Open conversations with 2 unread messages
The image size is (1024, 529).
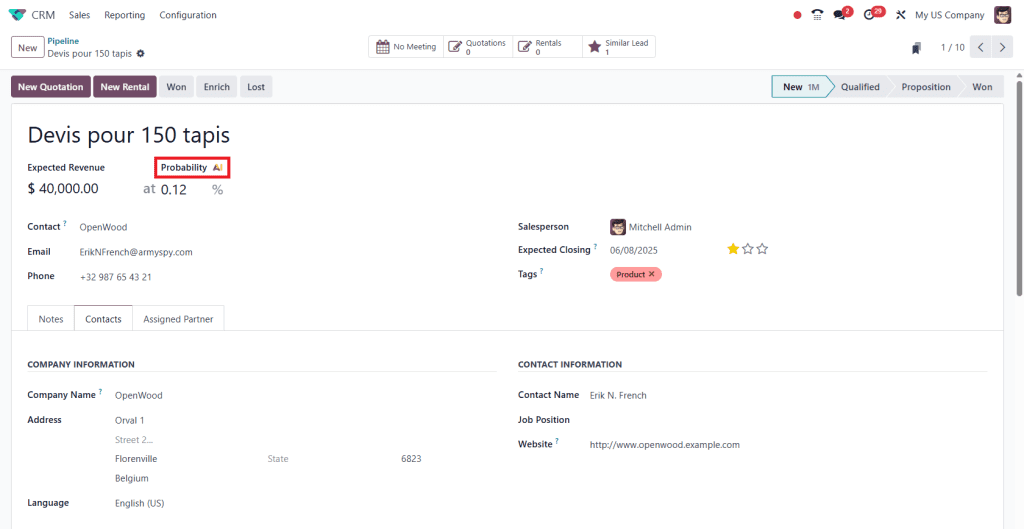click(841, 15)
